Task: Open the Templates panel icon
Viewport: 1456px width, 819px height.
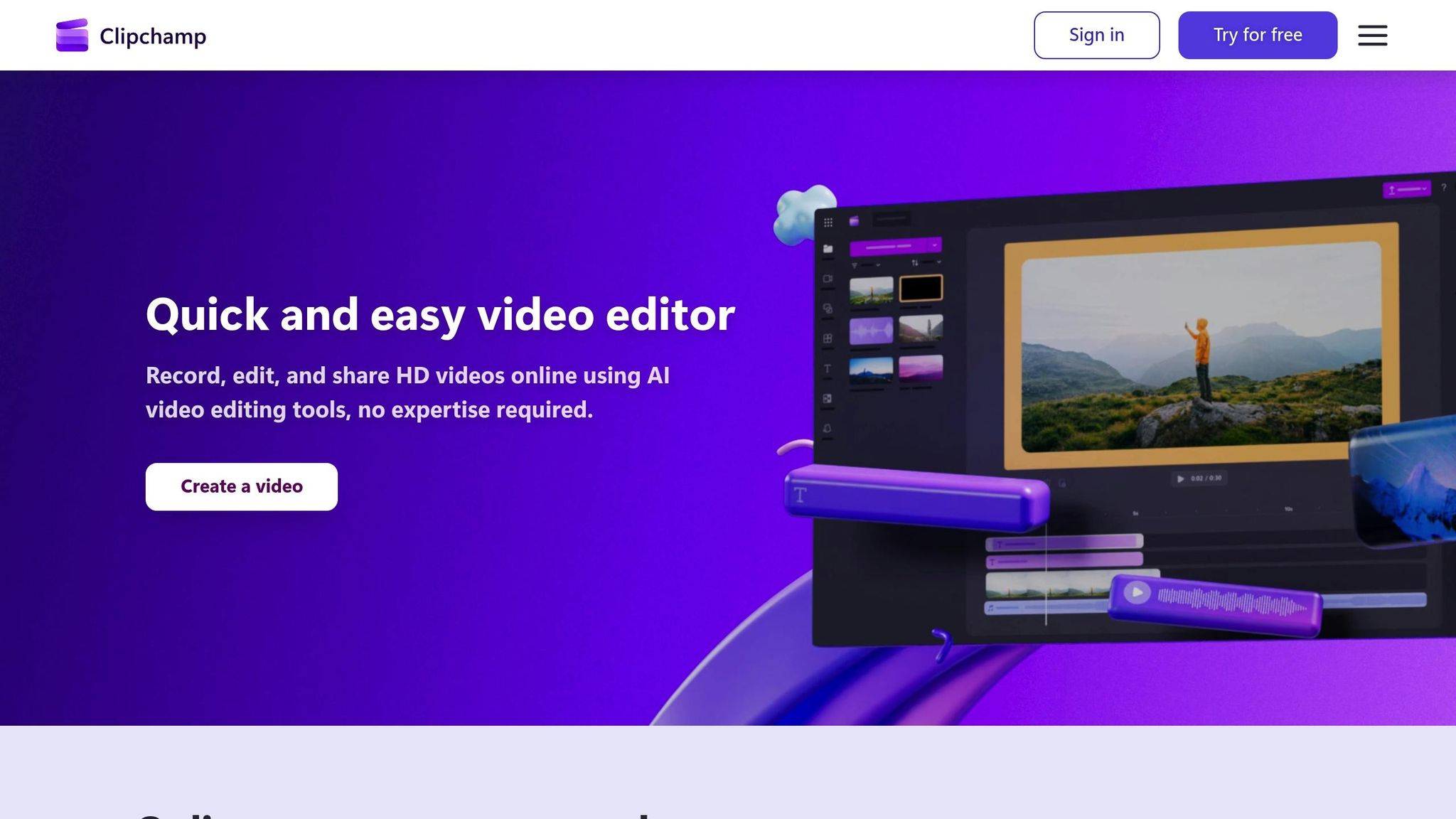Action: [x=827, y=338]
